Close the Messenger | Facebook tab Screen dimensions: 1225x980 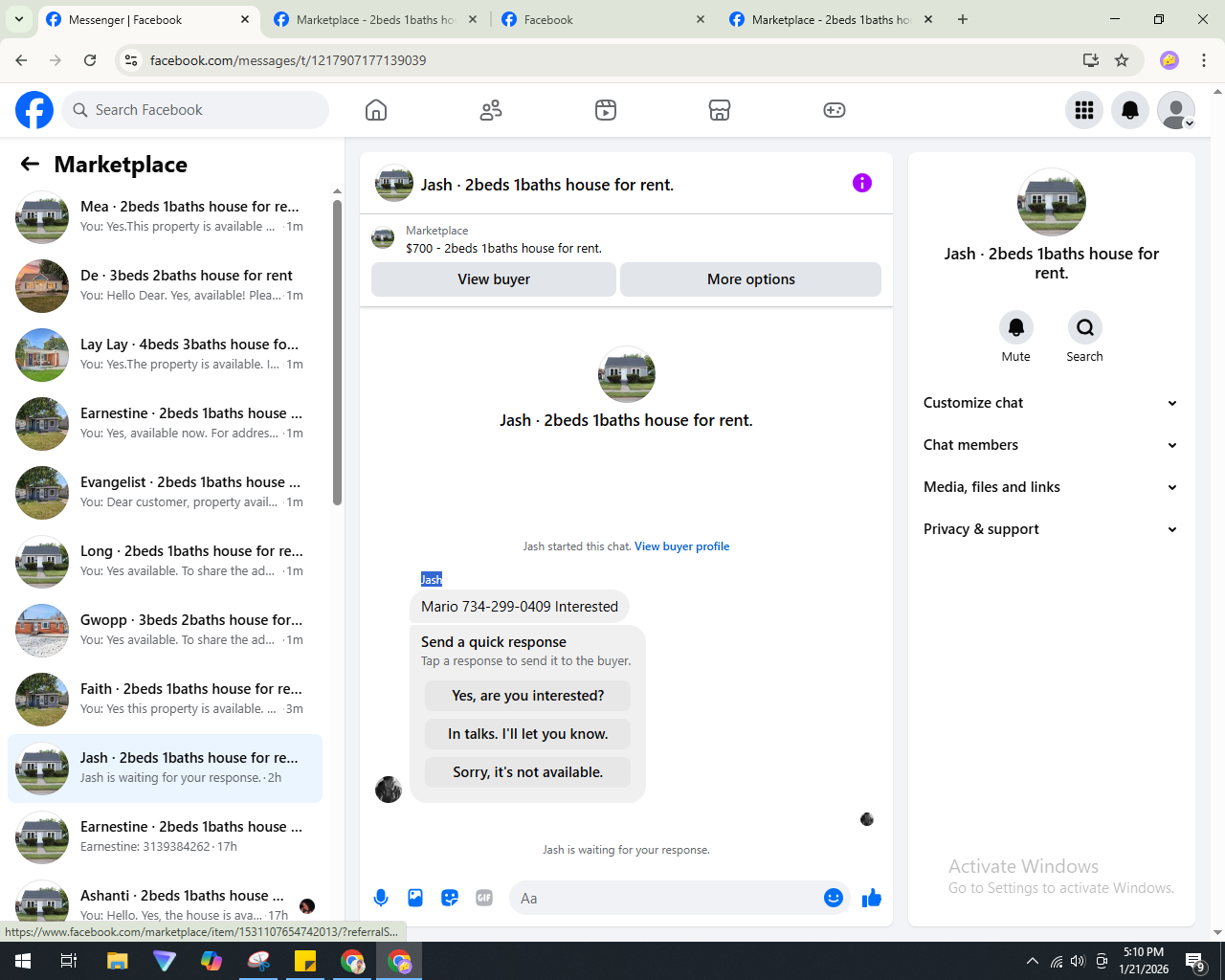(x=245, y=19)
